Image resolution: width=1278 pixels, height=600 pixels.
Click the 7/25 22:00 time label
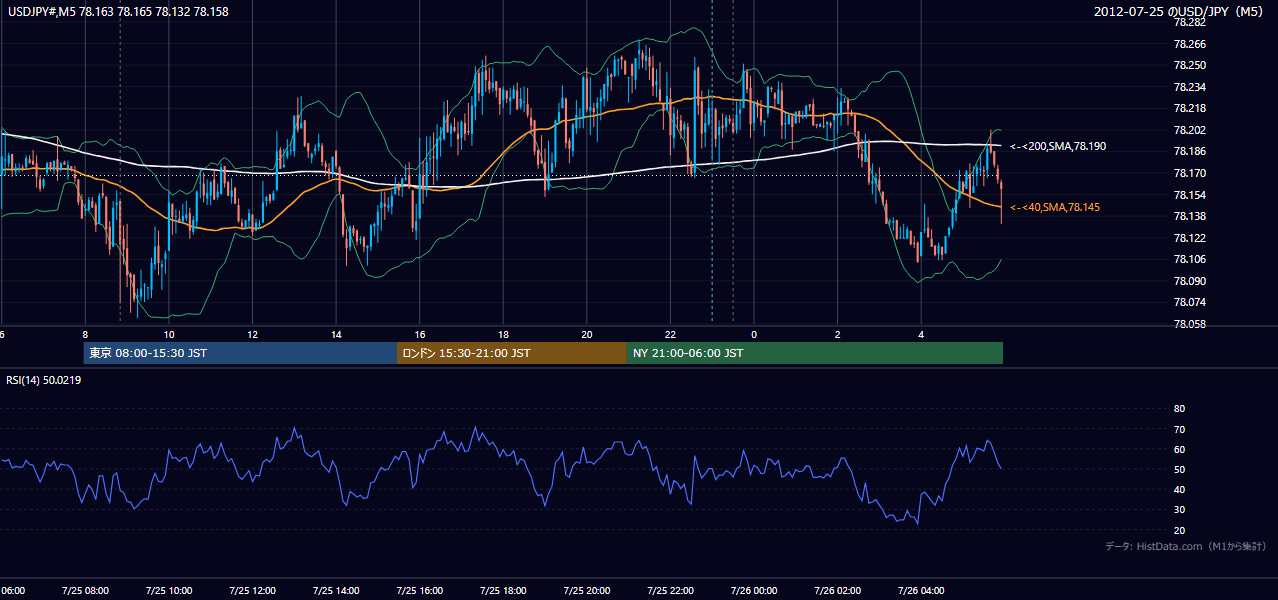pyautogui.click(x=670, y=591)
